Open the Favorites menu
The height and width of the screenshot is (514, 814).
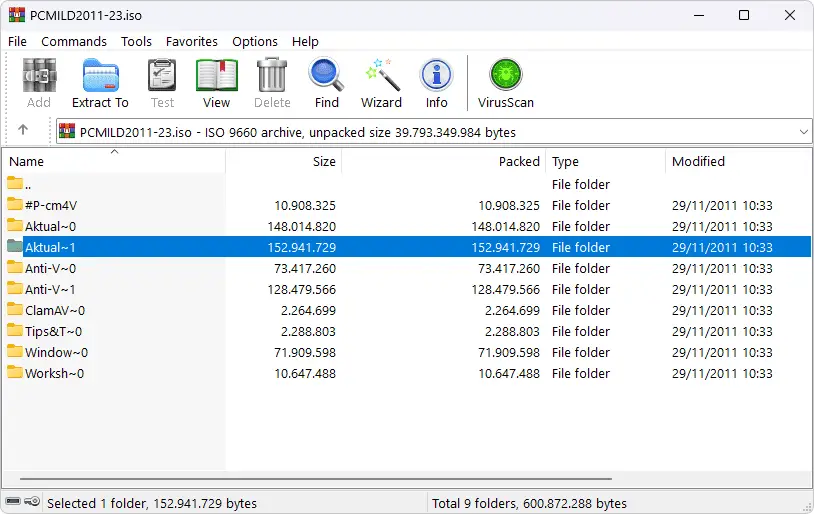click(192, 42)
